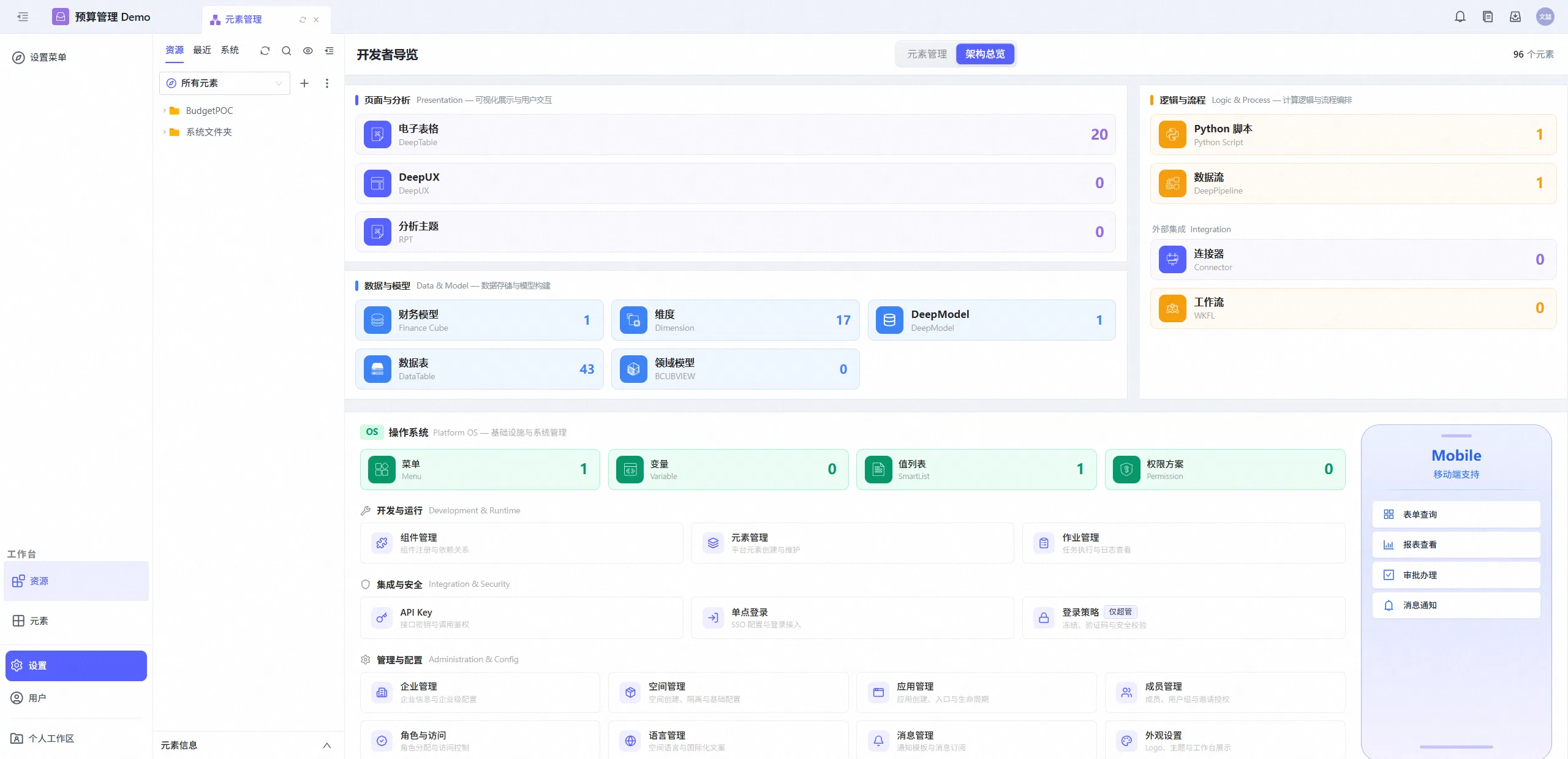This screenshot has width=1568, height=759.
Task: Open the Python 脚本 card icon
Action: (x=1172, y=135)
